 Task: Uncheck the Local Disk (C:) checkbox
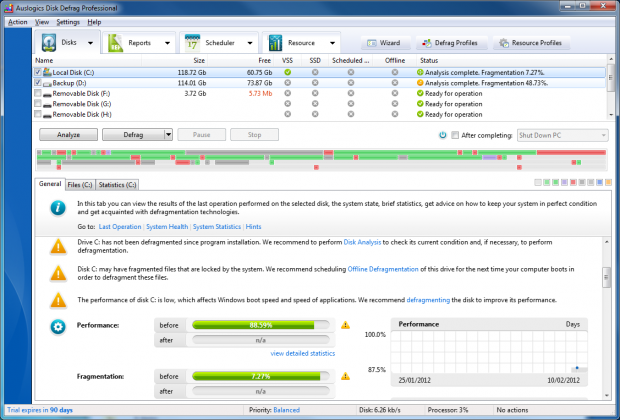pos(38,72)
